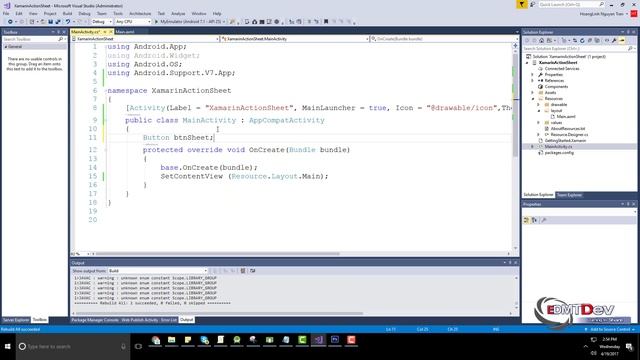Open the XamarinActionSheet.MainActivity class dropdown

click(x=294, y=39)
